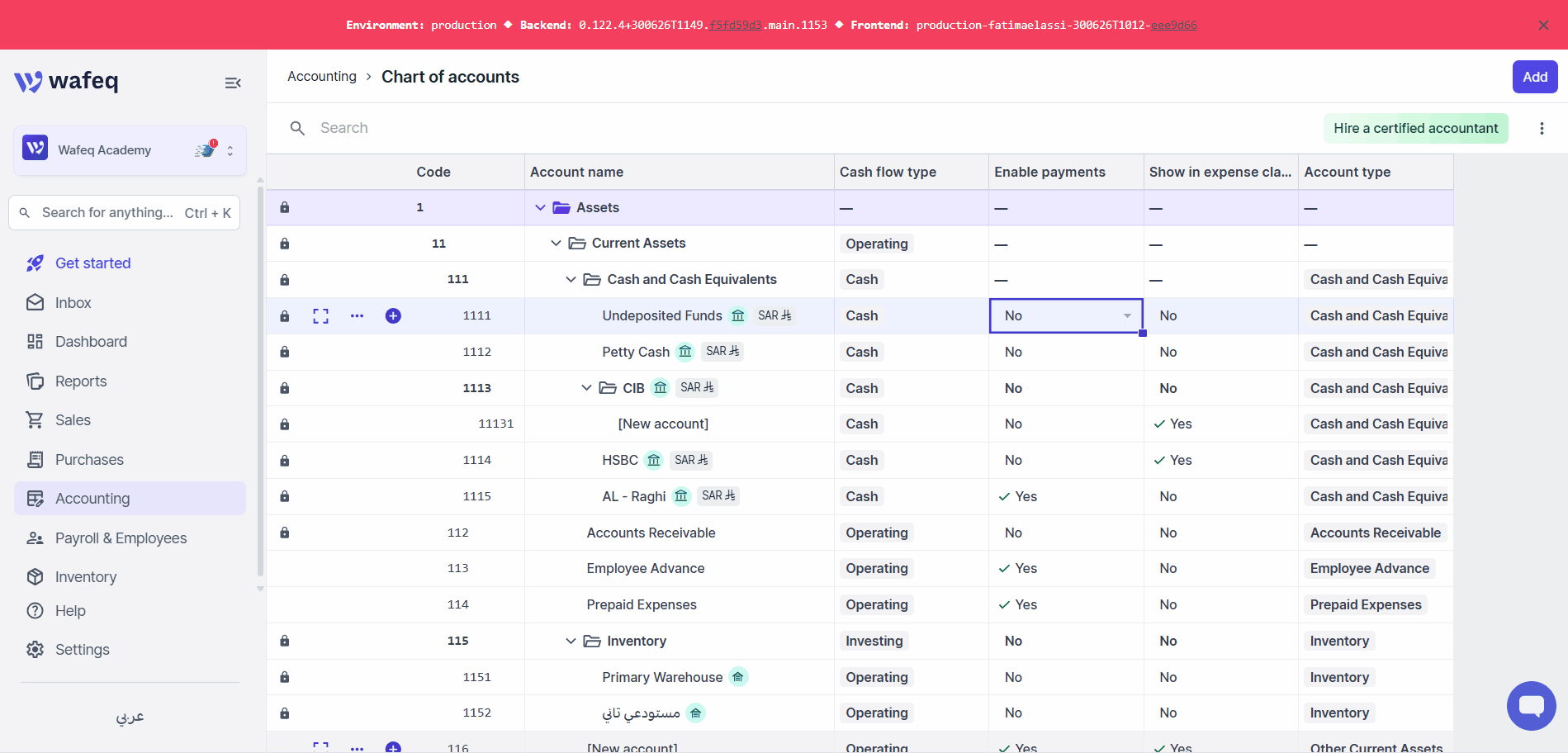Viewport: 1568px width, 753px height.
Task: Open the Enable payments dropdown for Undeposited Funds
Action: [1066, 315]
